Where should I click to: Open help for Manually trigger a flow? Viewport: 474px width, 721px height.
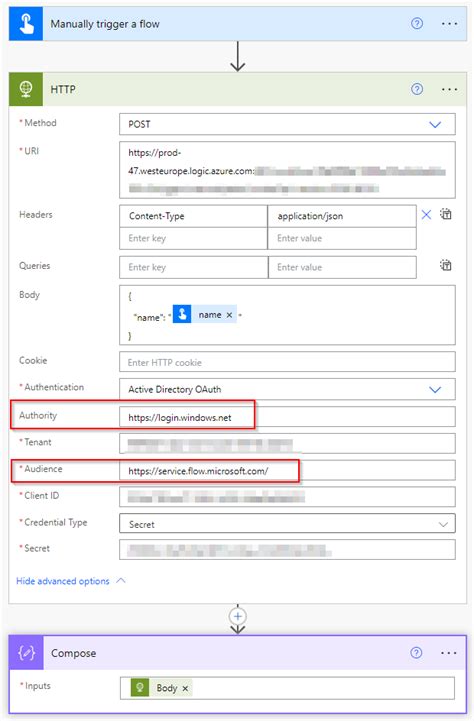pos(417,23)
